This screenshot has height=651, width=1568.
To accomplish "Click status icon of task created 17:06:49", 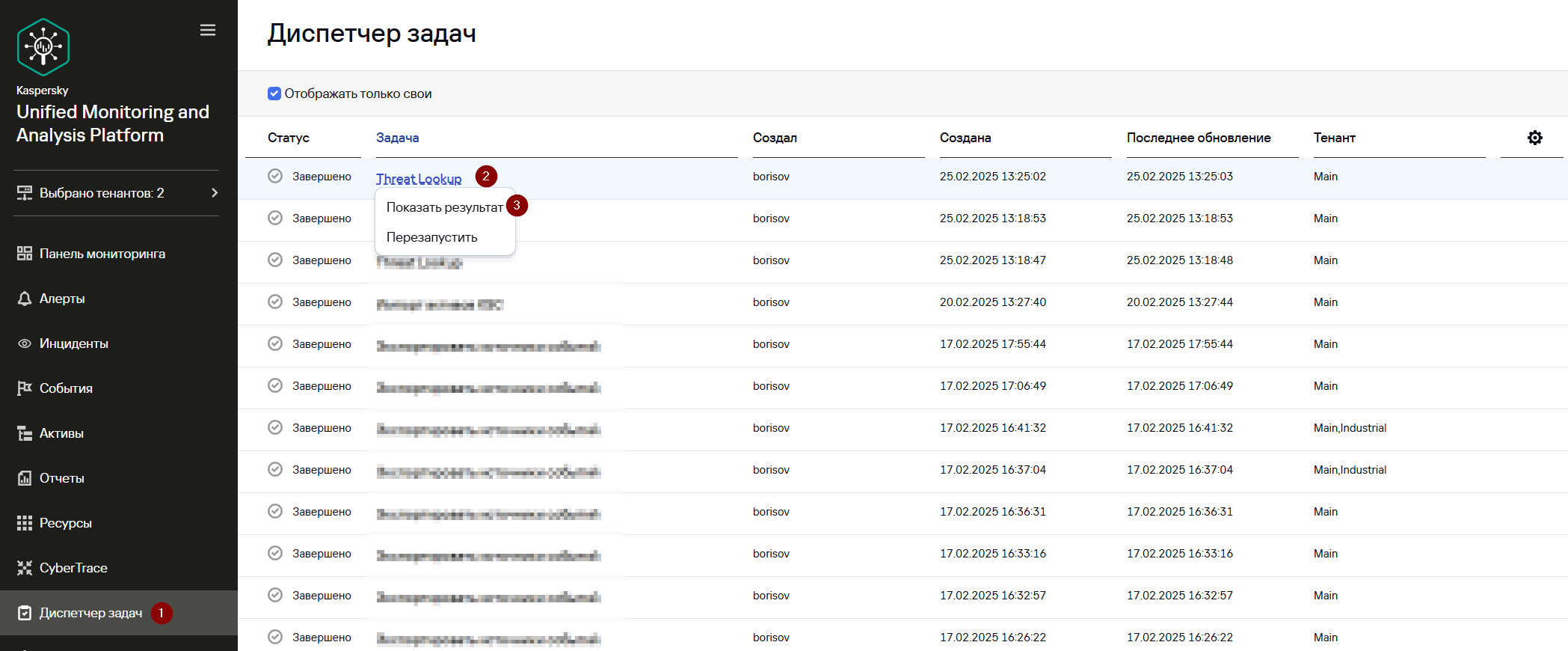I will pyautogui.click(x=275, y=385).
